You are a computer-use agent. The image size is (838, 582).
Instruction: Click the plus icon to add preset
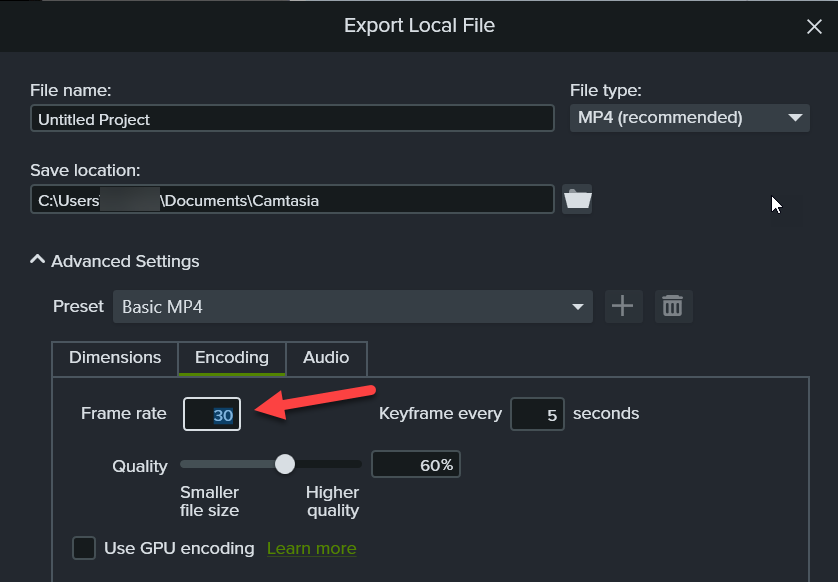tap(623, 306)
